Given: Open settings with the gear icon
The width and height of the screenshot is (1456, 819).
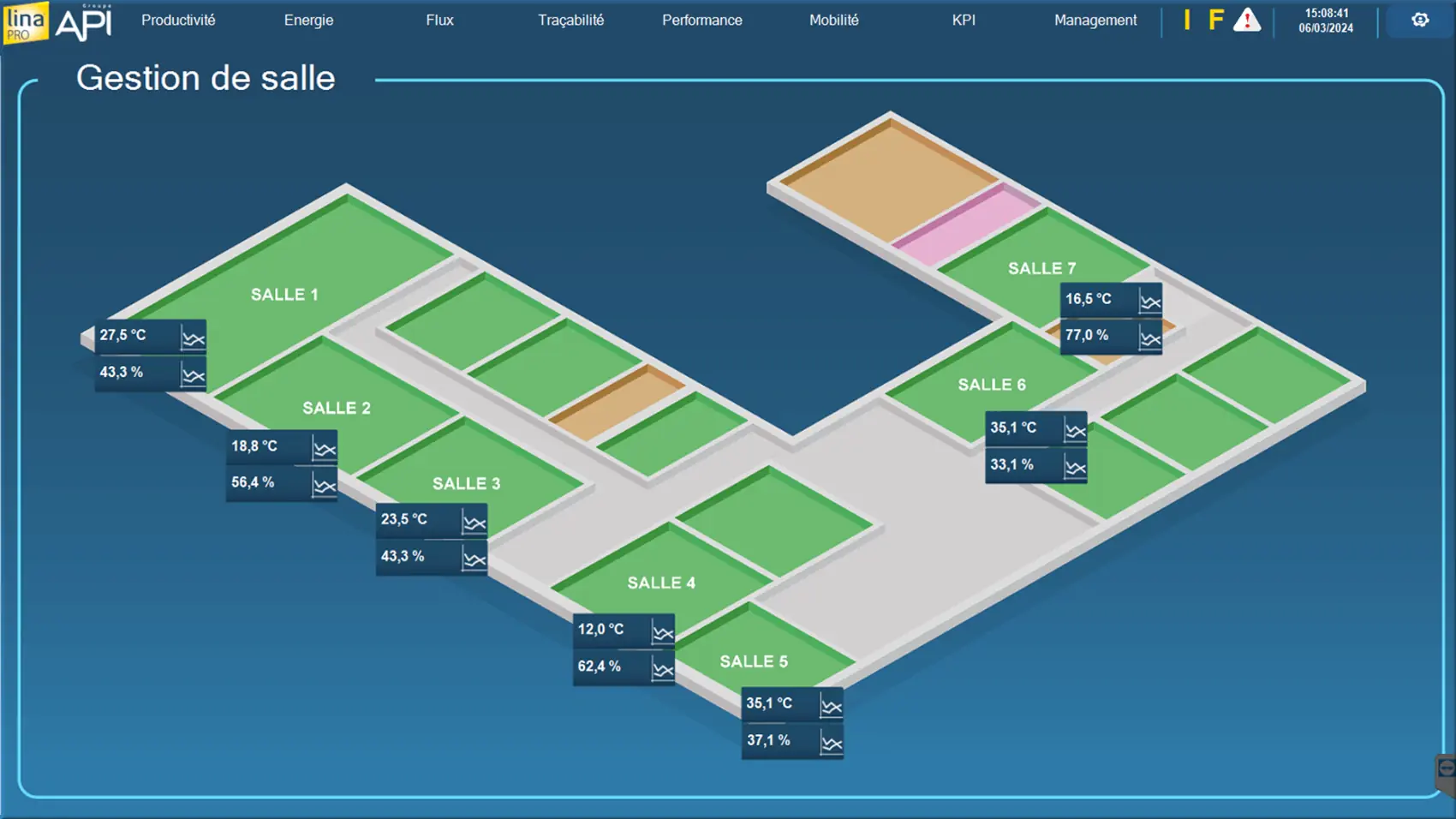Looking at the screenshot, I should tap(1420, 20).
